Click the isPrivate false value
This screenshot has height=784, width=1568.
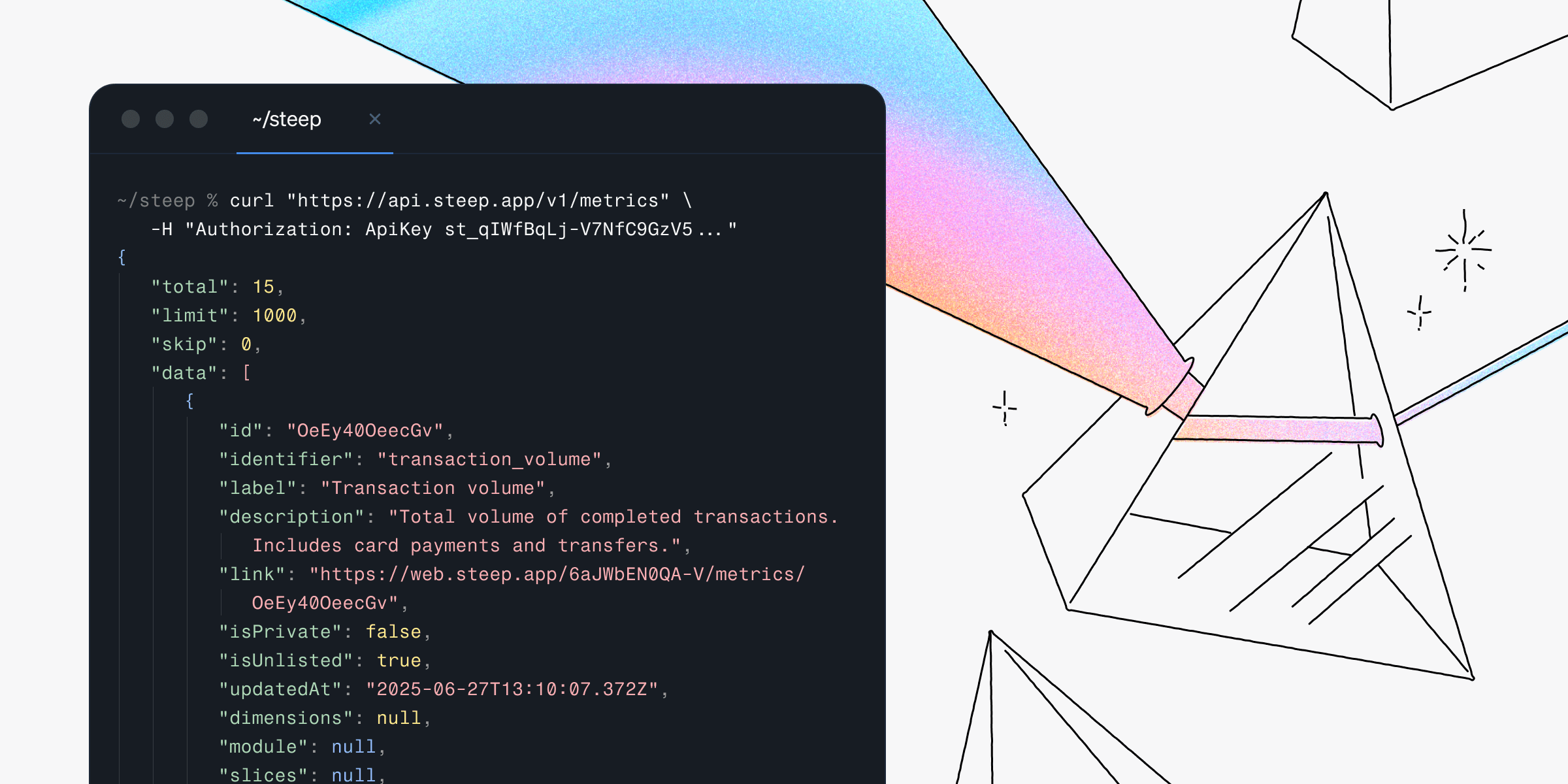[x=393, y=632]
